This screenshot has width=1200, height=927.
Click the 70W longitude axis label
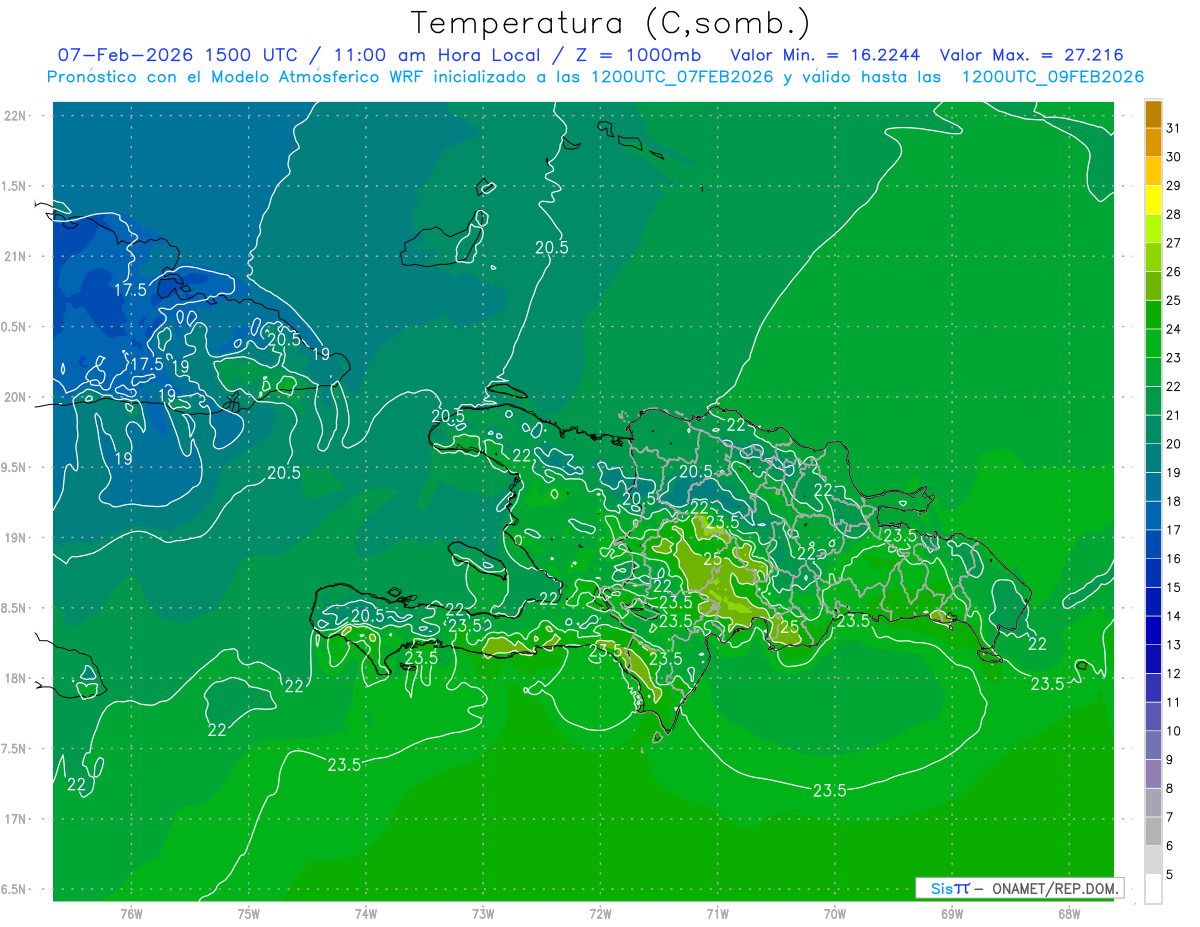(835, 914)
